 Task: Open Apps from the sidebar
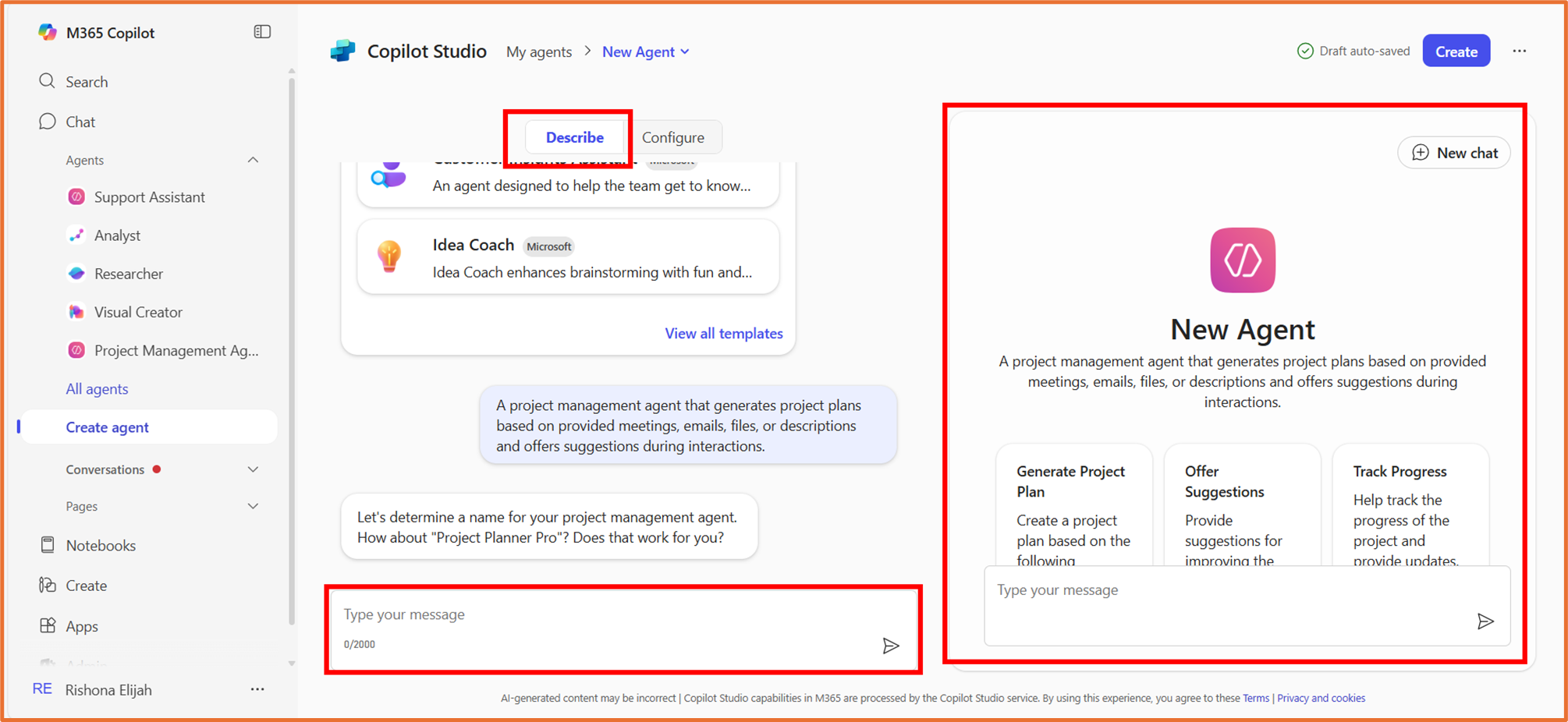click(x=81, y=625)
